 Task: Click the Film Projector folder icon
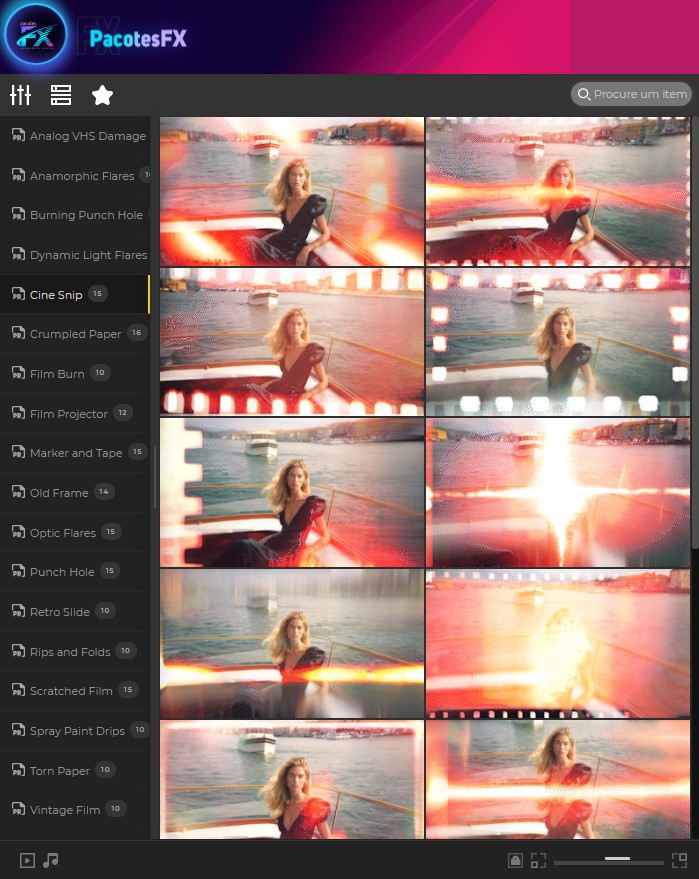(18, 413)
